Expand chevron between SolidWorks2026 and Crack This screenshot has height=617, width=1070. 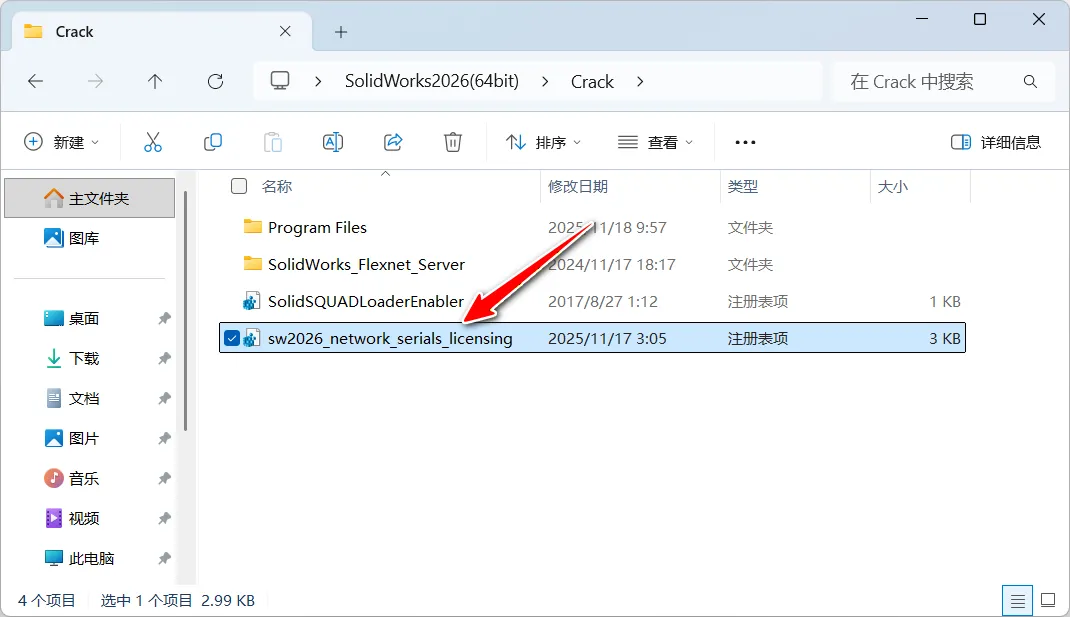coord(545,81)
